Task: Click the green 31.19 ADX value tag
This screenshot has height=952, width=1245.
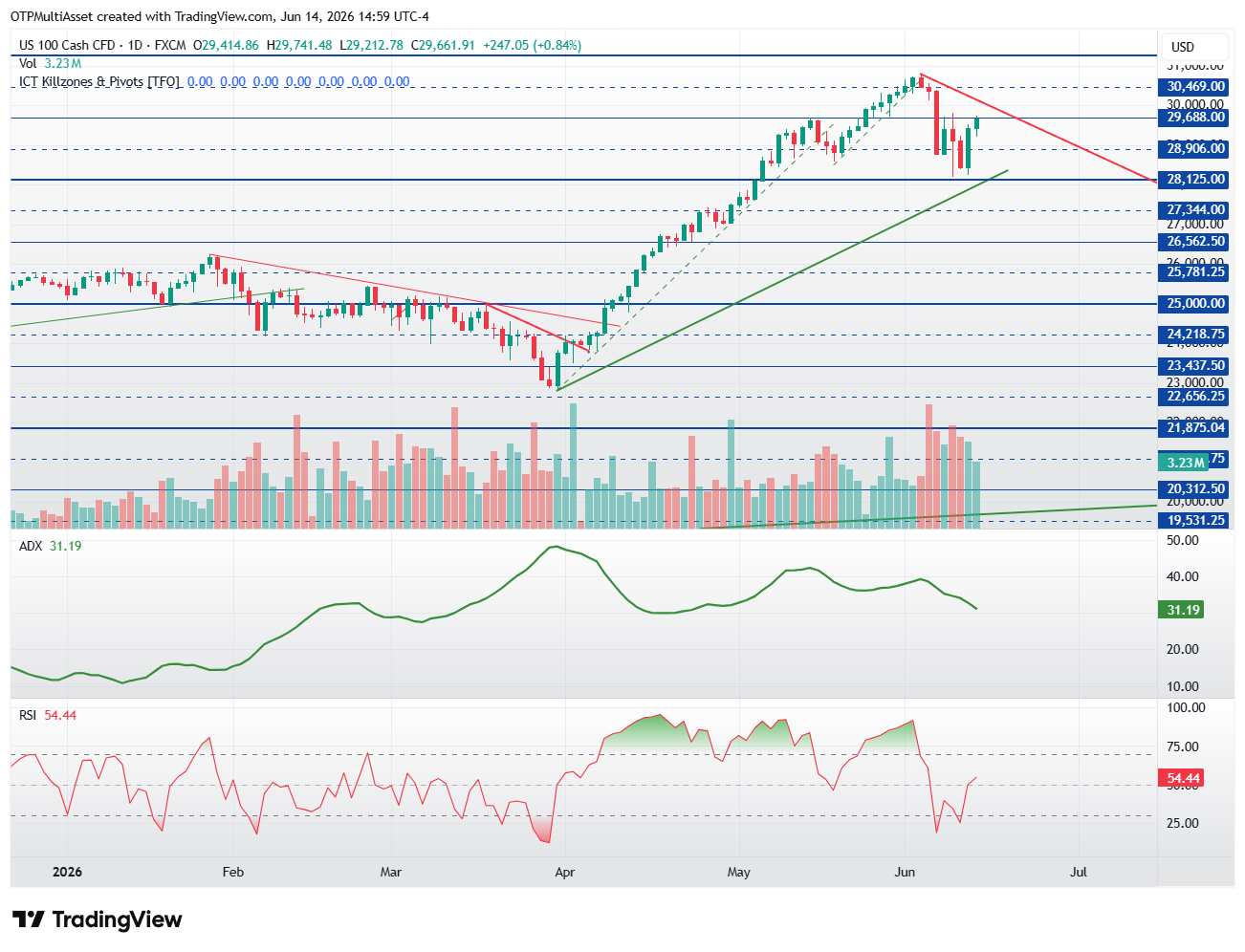Action: tap(1183, 610)
